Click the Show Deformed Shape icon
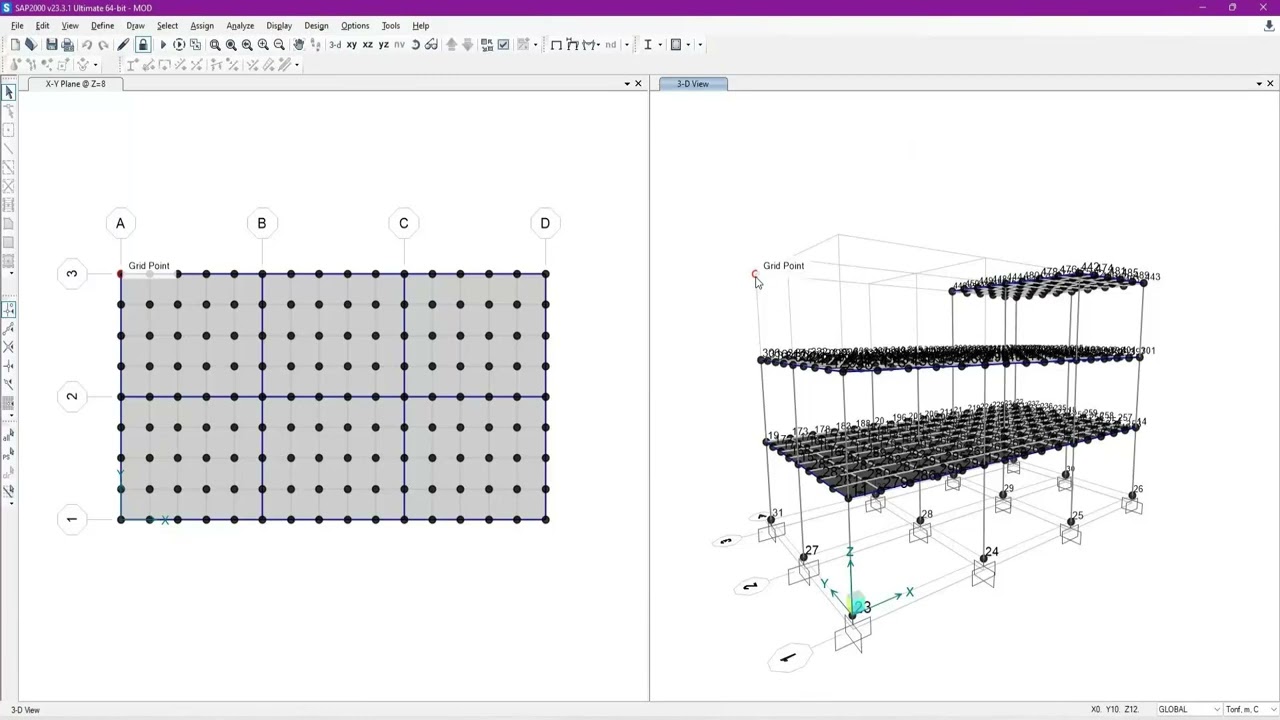The width and height of the screenshot is (1280, 720). click(x=573, y=44)
